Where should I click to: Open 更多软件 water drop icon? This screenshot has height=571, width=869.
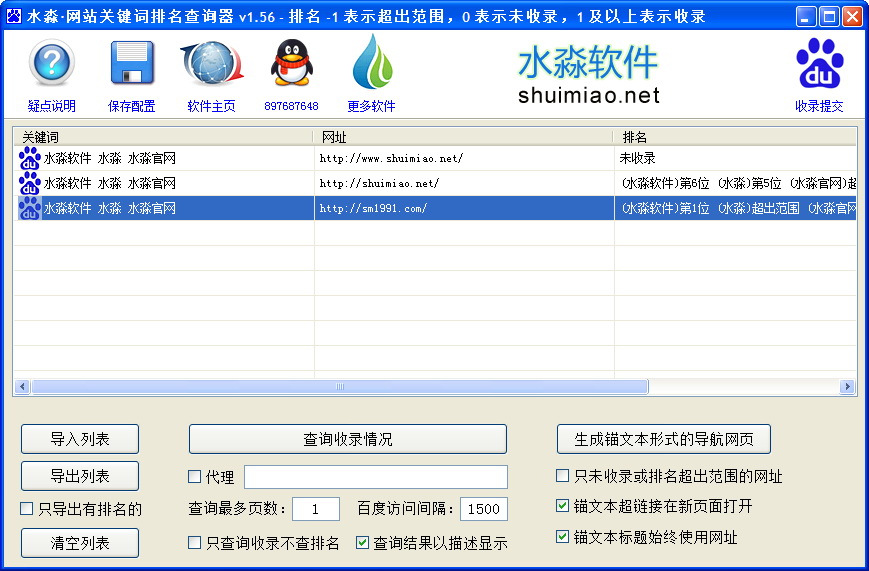[x=372, y=62]
